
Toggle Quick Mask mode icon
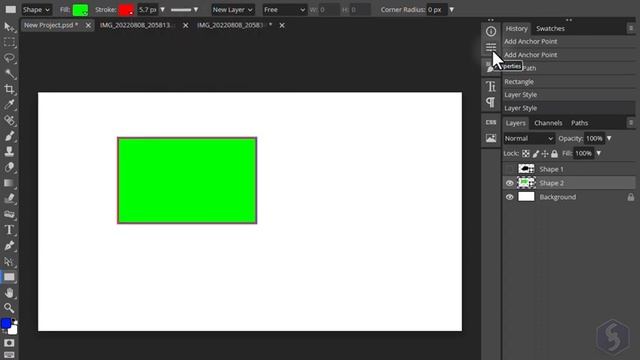pyautogui.click(x=9, y=343)
